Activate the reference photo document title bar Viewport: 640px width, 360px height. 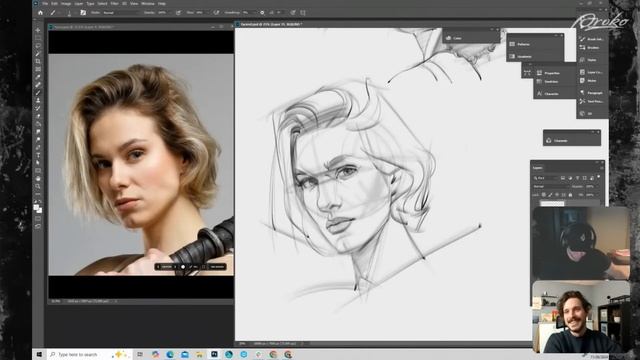tap(141, 27)
